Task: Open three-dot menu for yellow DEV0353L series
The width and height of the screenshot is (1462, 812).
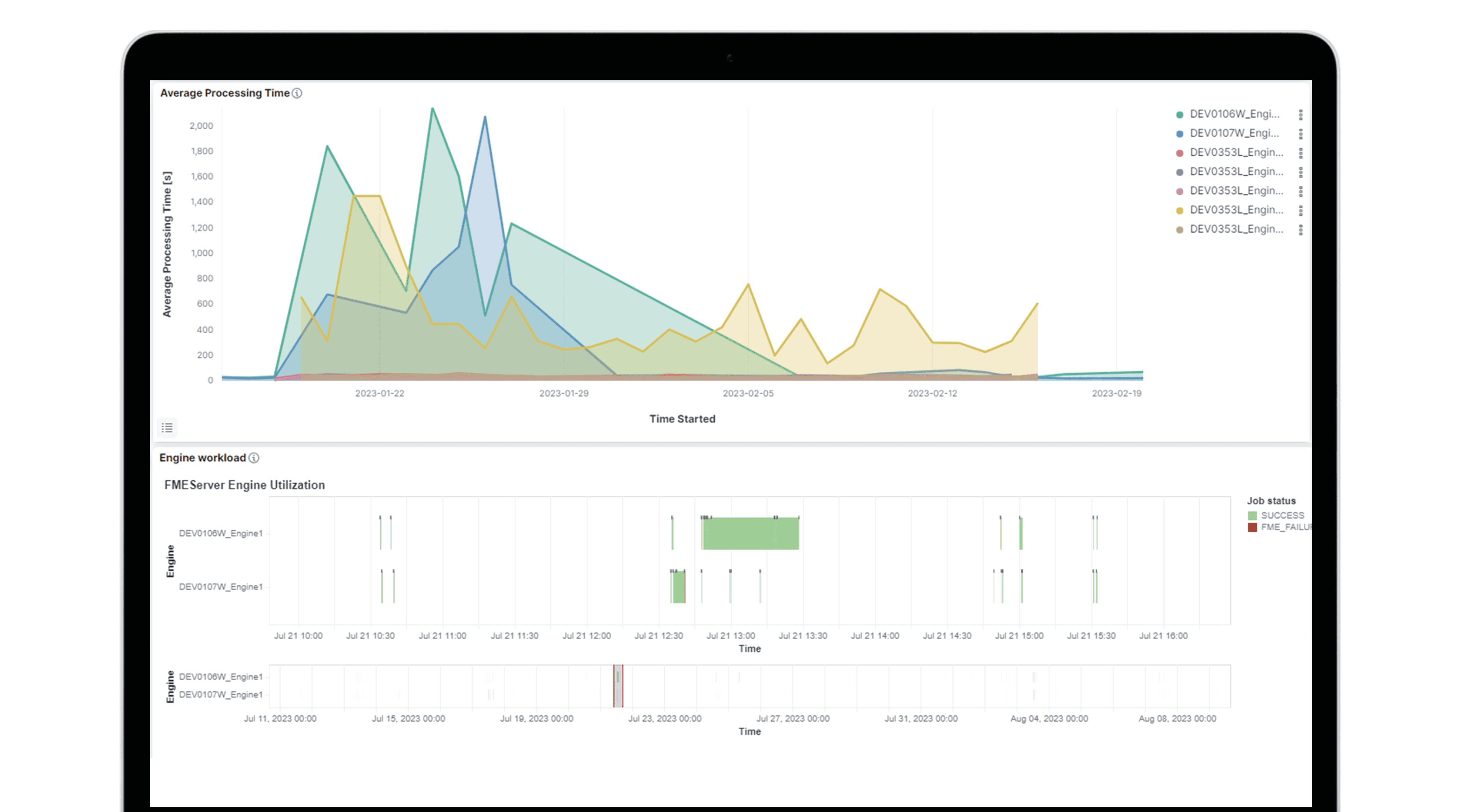Action: coord(1300,211)
